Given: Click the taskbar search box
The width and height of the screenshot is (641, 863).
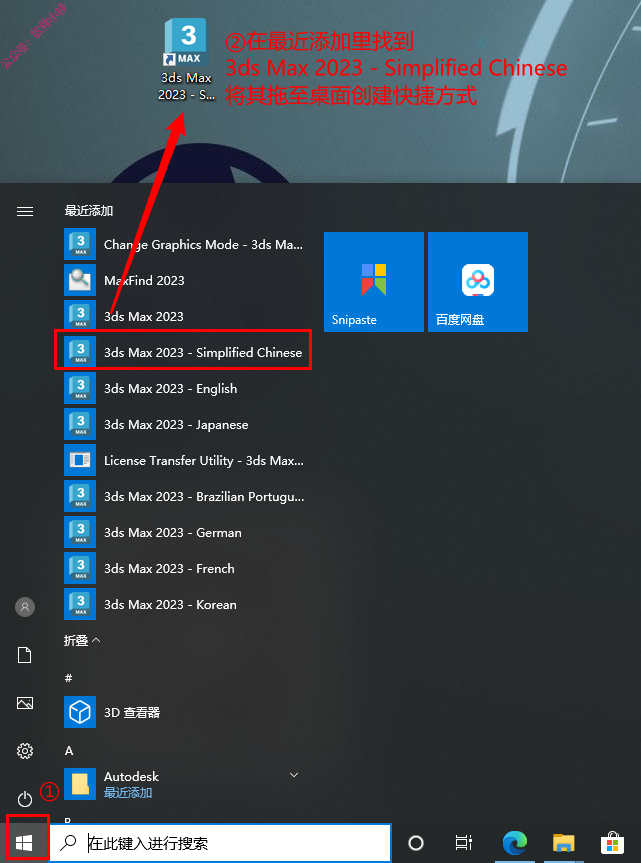Looking at the screenshot, I should (x=221, y=843).
